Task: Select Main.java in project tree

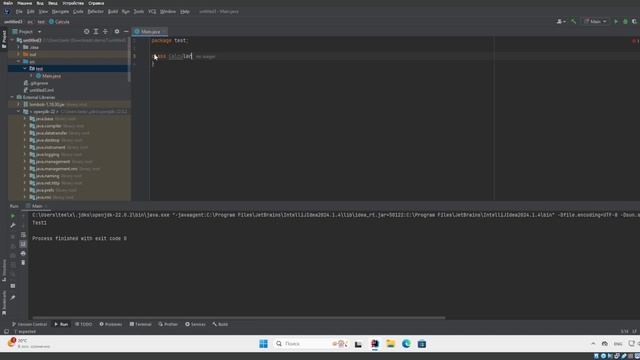Action: click(51, 76)
